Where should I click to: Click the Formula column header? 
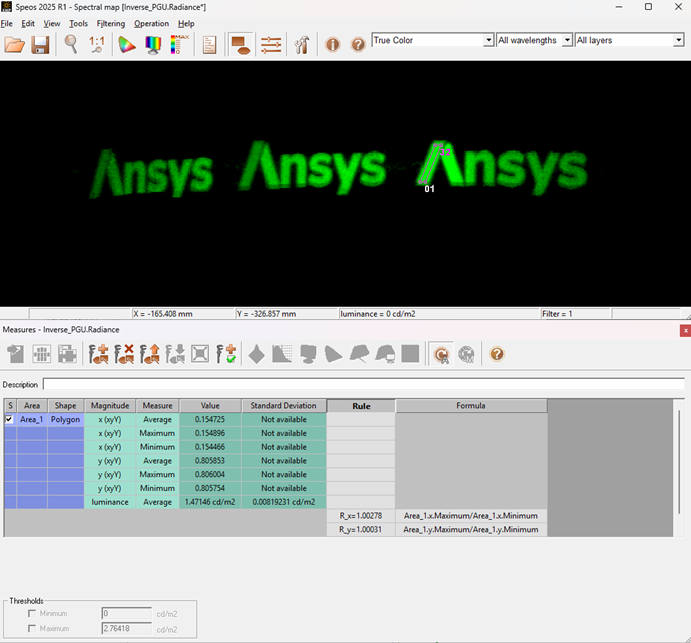coord(471,405)
